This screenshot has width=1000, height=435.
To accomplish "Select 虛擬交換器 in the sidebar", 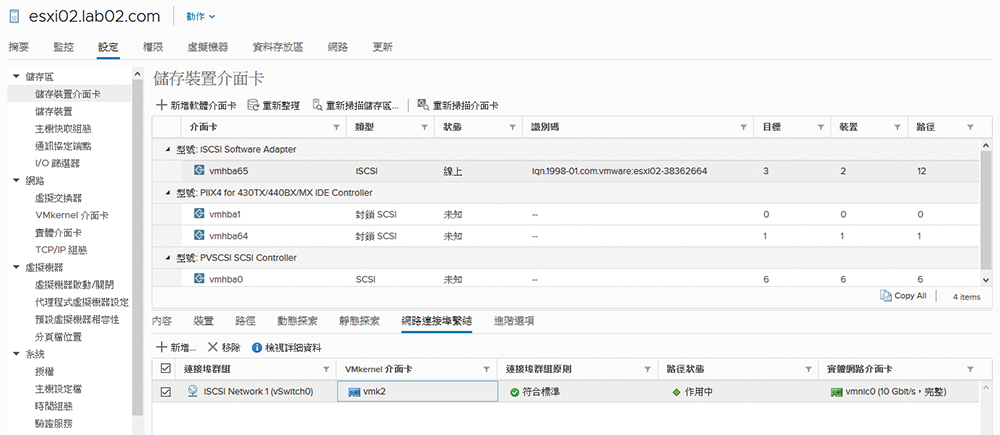I will [x=59, y=198].
